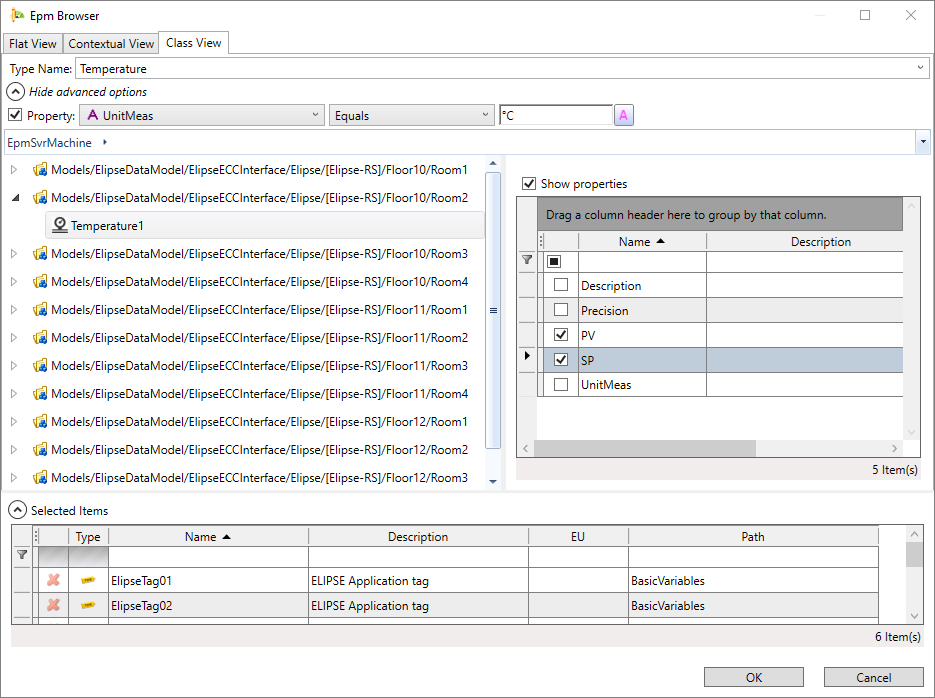The width and height of the screenshot is (935, 698).
Task: Uncheck the Show properties checkbox
Action: 529,184
